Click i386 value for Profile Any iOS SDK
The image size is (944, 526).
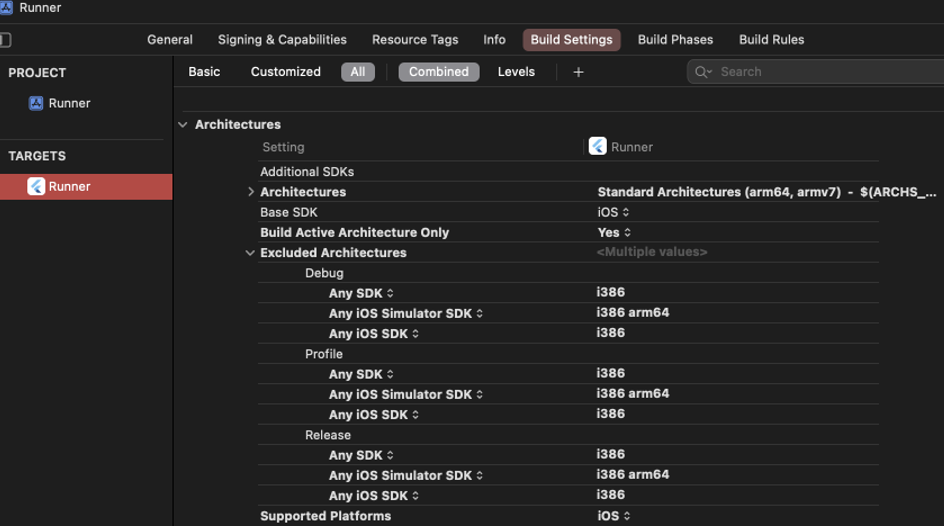point(610,413)
